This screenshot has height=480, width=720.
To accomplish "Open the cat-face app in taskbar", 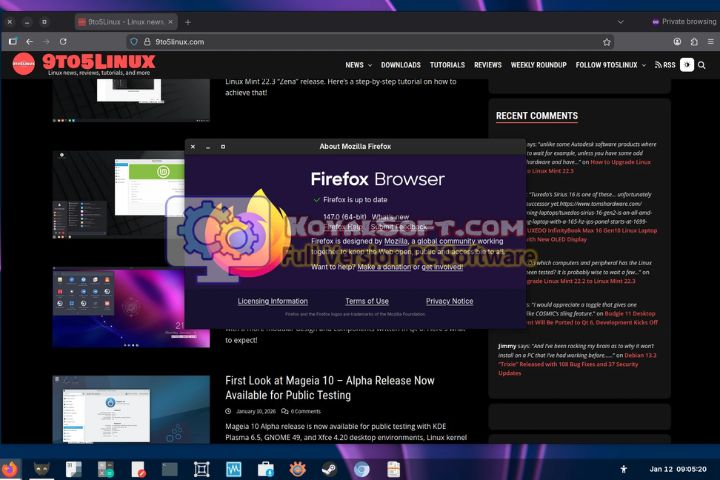I will point(42,469).
